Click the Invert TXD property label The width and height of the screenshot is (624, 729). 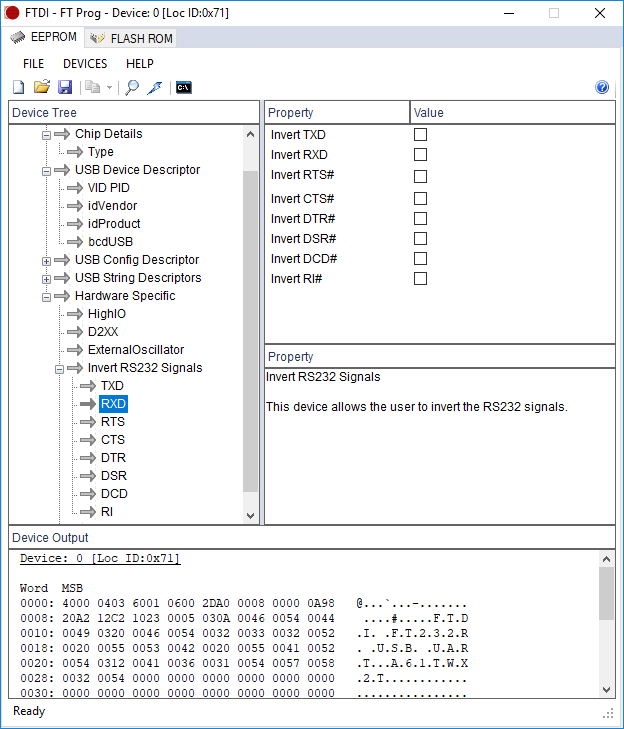point(298,135)
